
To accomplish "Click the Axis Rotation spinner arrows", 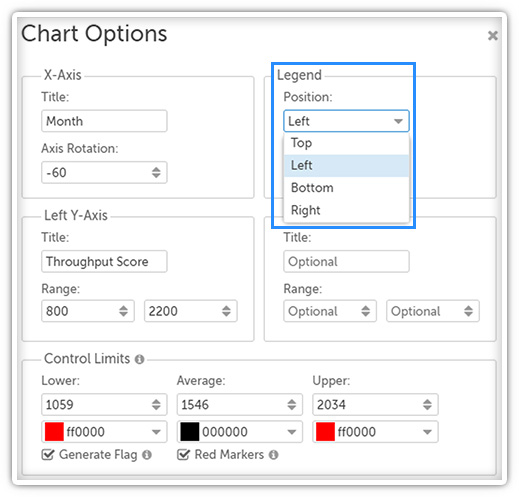I will pos(156,172).
